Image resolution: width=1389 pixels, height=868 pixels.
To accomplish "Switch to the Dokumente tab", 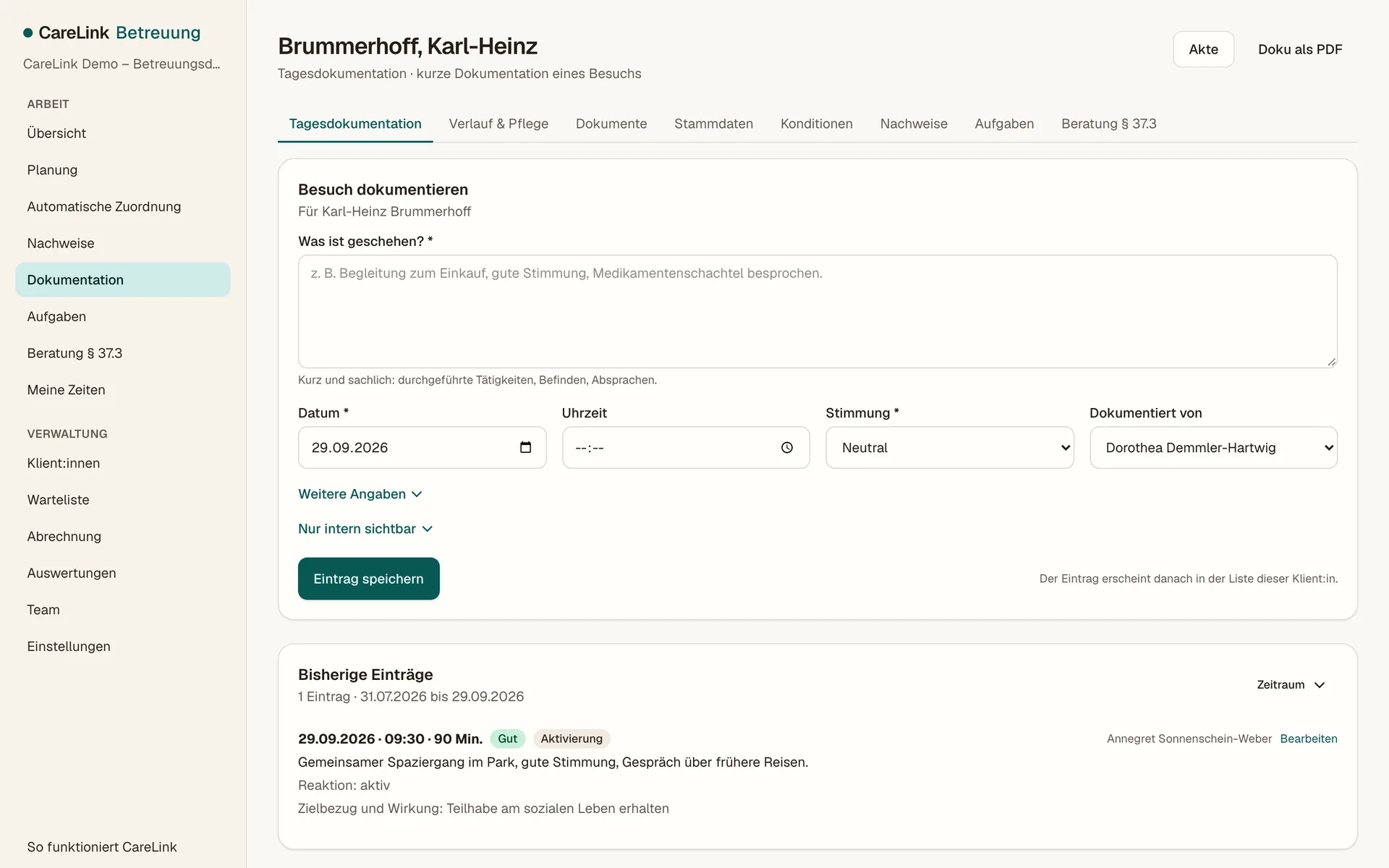I will [611, 124].
